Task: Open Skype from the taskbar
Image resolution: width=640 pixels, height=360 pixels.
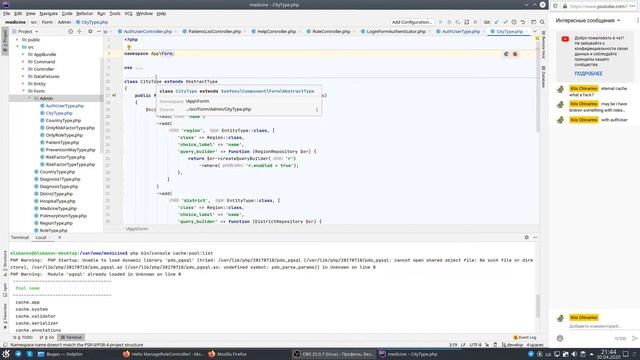Action: [30, 354]
